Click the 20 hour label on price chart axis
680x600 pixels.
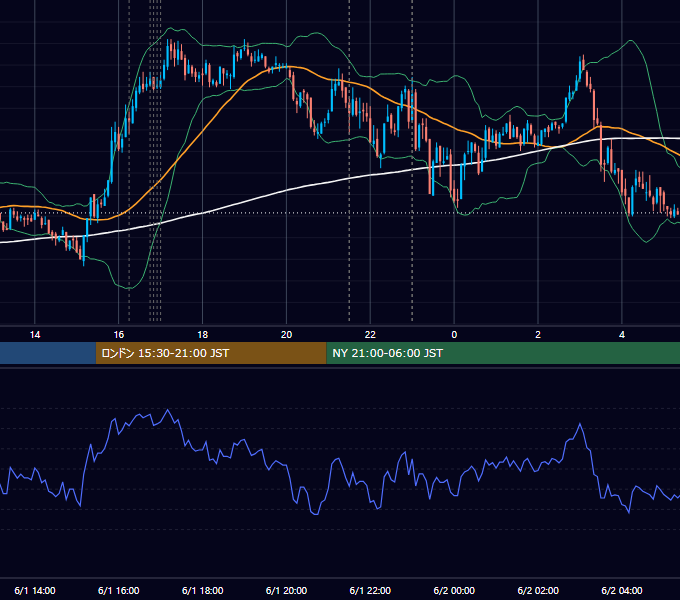click(x=286, y=335)
